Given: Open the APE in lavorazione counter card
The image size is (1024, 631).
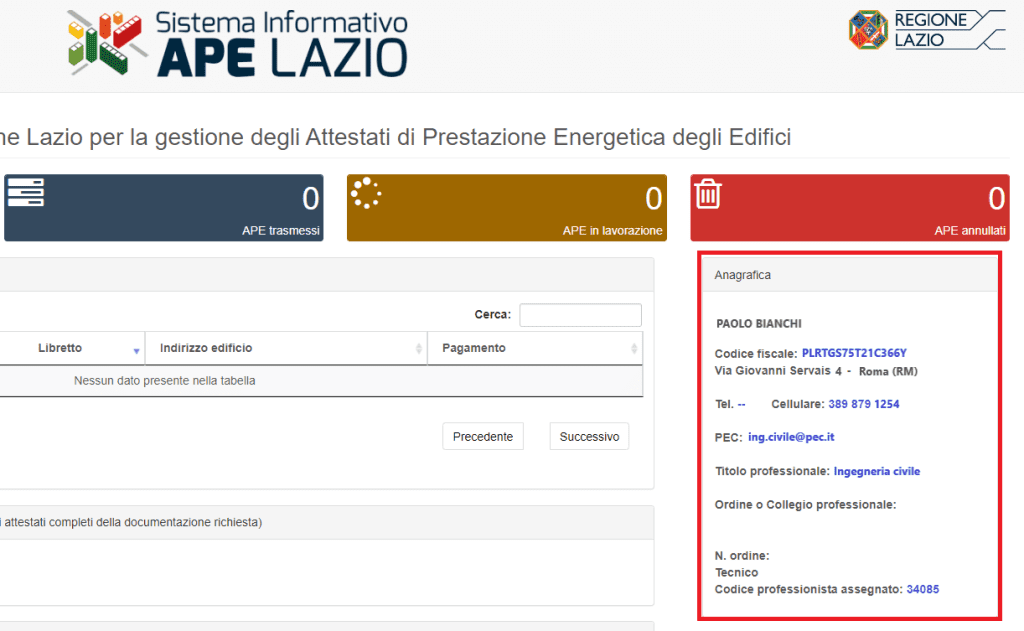Looking at the screenshot, I should [507, 208].
